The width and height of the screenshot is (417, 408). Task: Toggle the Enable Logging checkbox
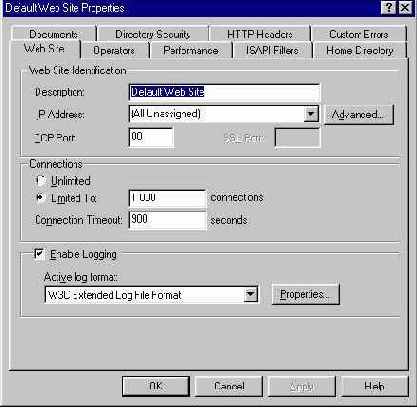click(39, 254)
